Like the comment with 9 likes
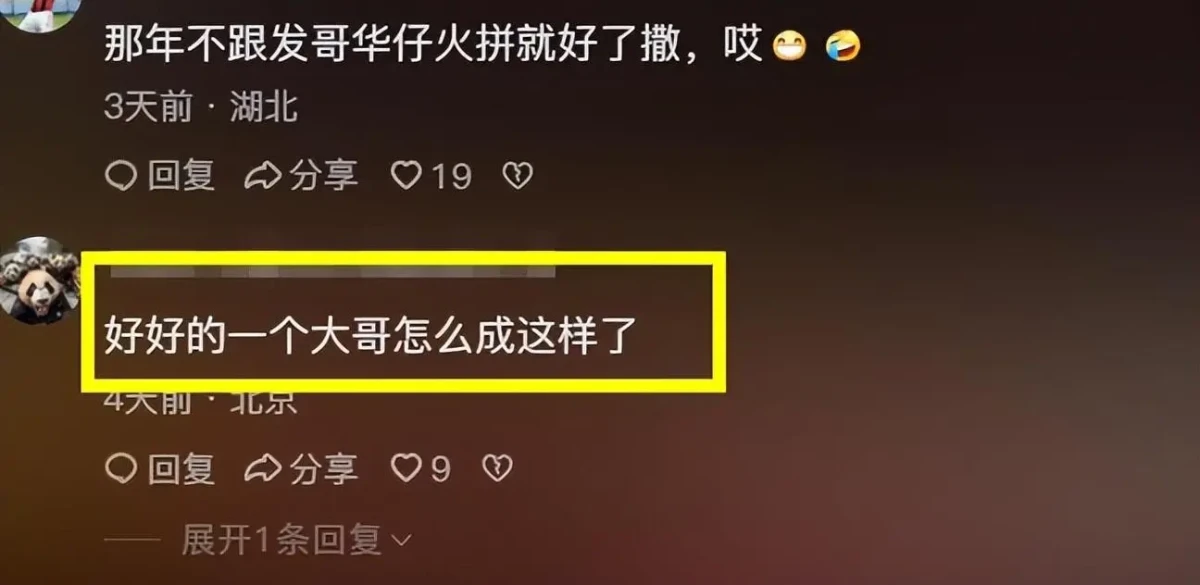 click(420, 467)
